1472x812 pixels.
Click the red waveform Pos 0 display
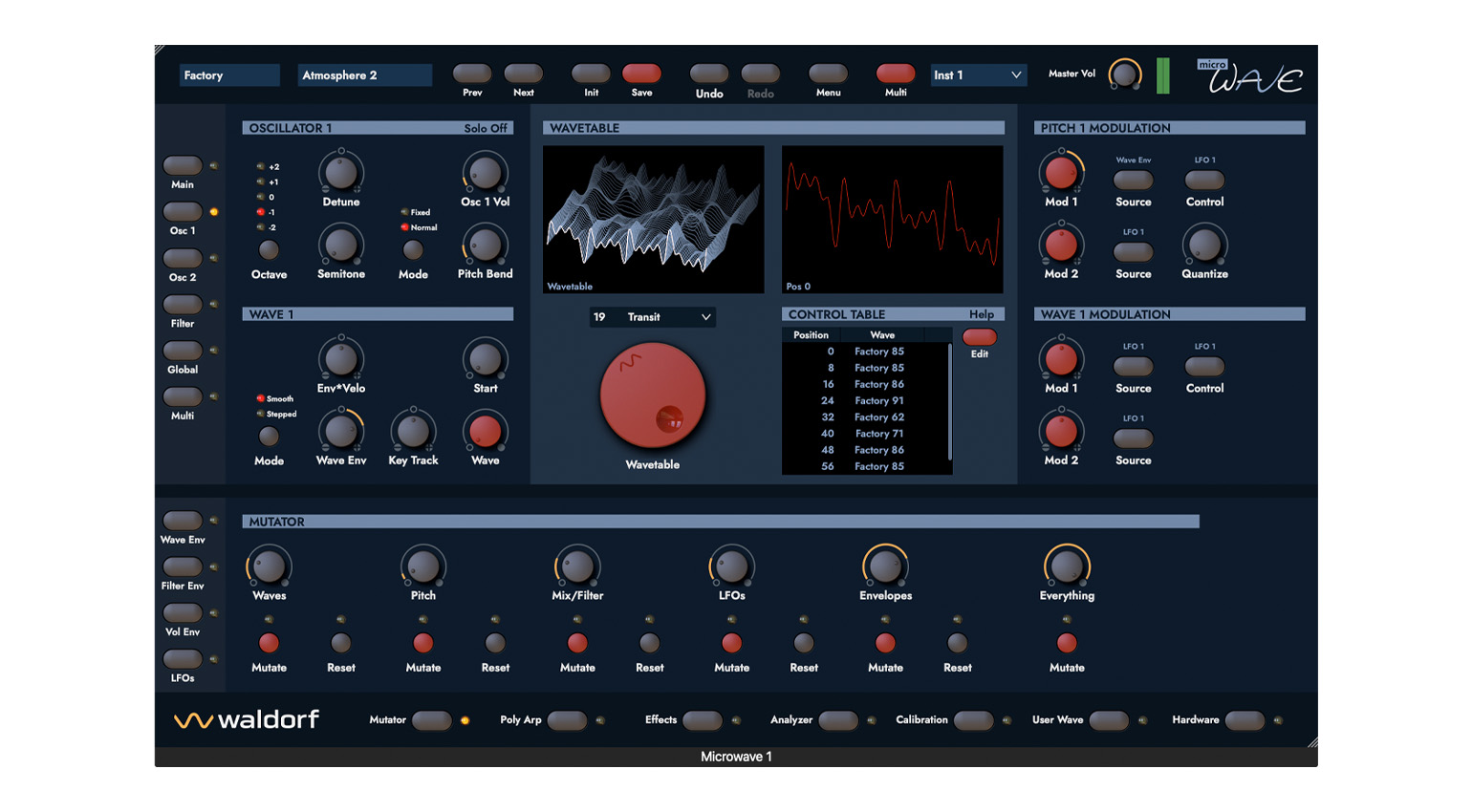[893, 220]
